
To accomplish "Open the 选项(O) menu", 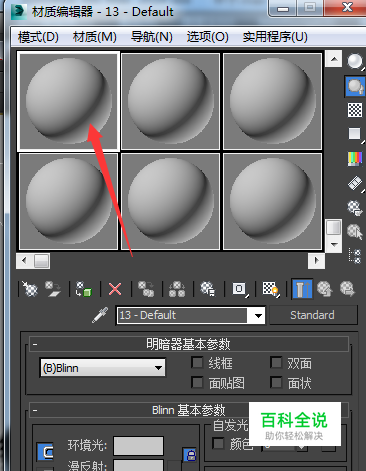I will pyautogui.click(x=207, y=37).
